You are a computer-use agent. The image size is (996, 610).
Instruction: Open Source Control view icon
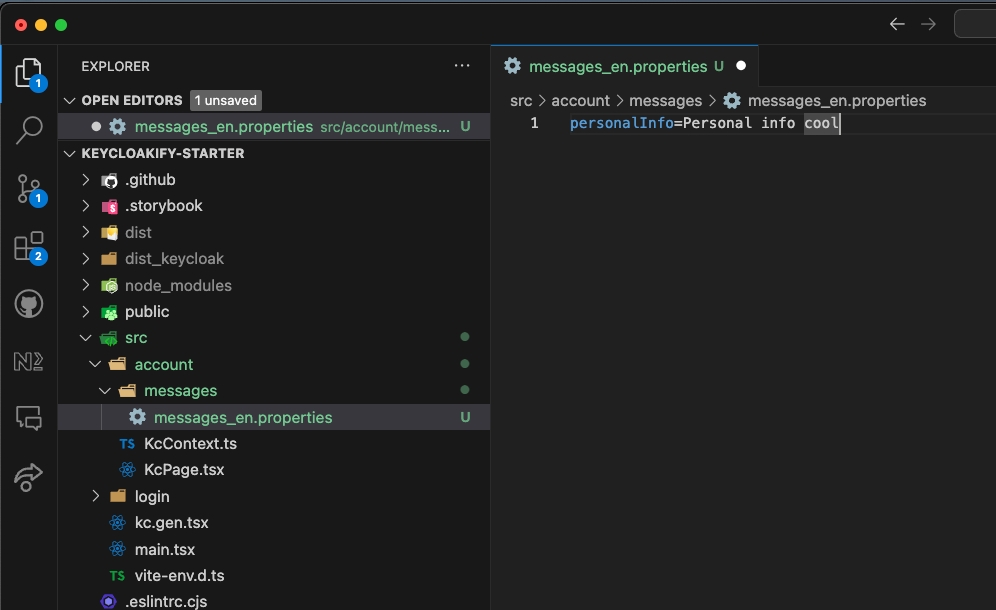29,188
